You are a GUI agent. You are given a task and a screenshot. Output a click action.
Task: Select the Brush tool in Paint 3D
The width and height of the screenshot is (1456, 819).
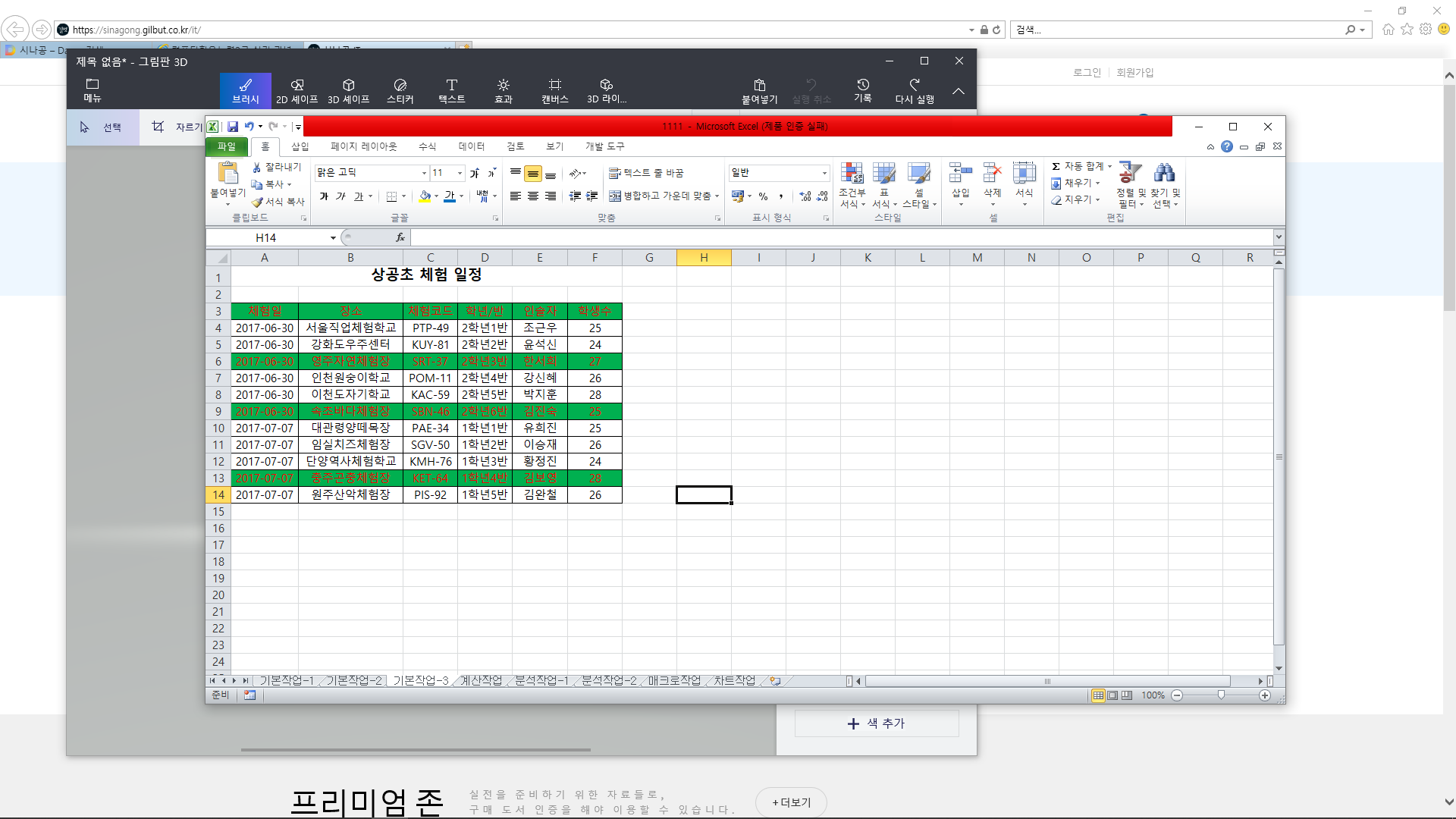[x=245, y=90]
